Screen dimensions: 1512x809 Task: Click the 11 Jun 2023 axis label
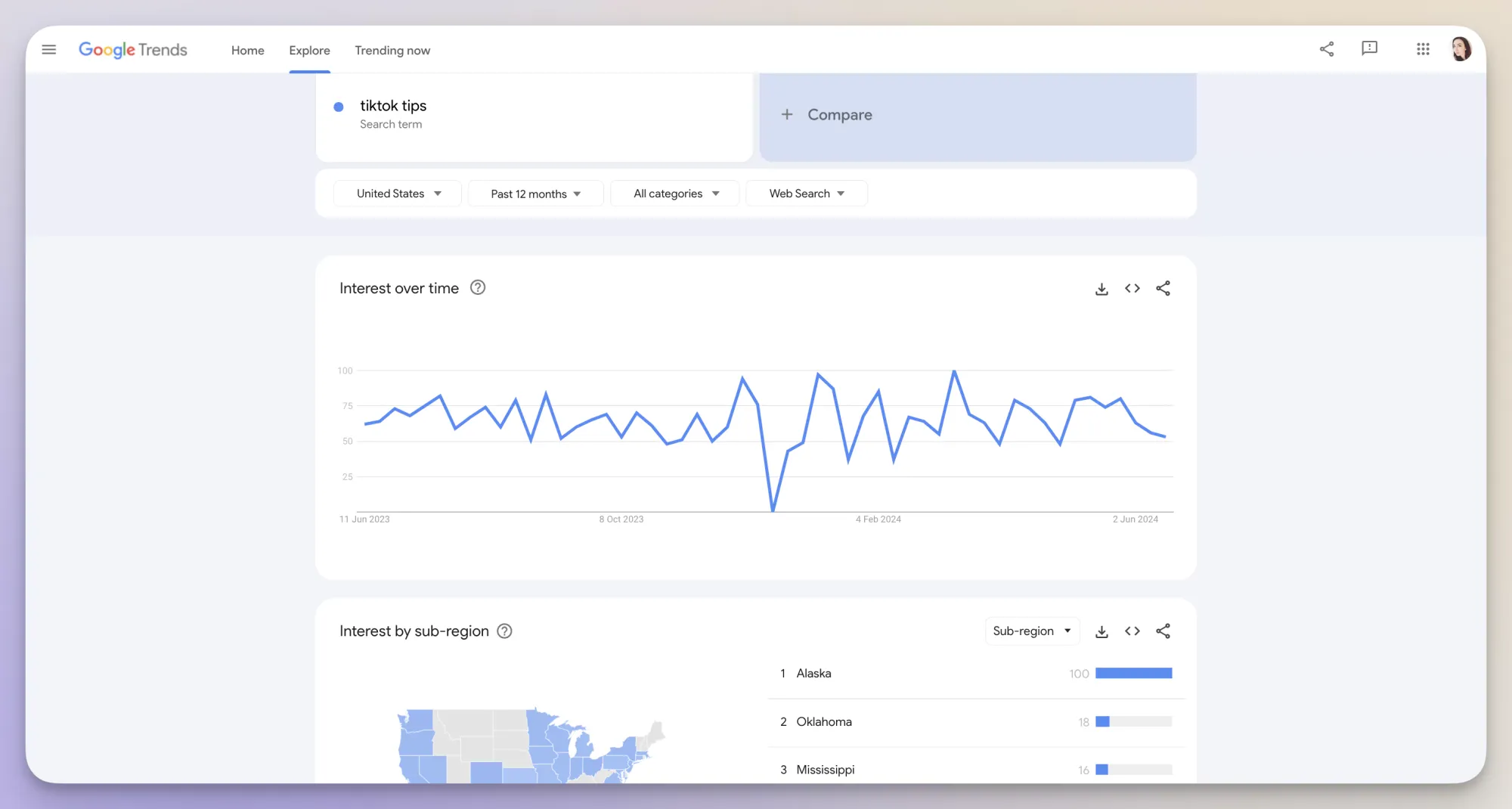click(x=364, y=519)
